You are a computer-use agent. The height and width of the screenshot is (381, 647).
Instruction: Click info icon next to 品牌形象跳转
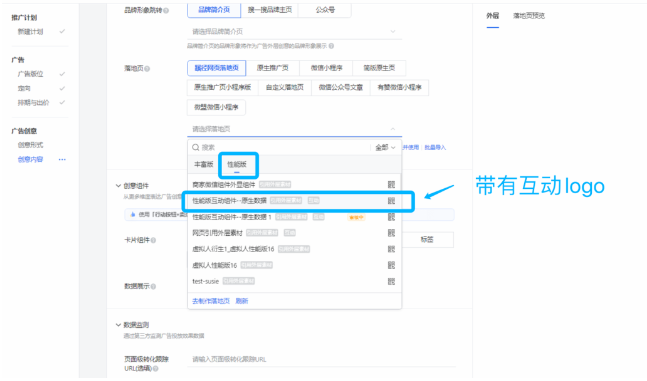[166, 10]
